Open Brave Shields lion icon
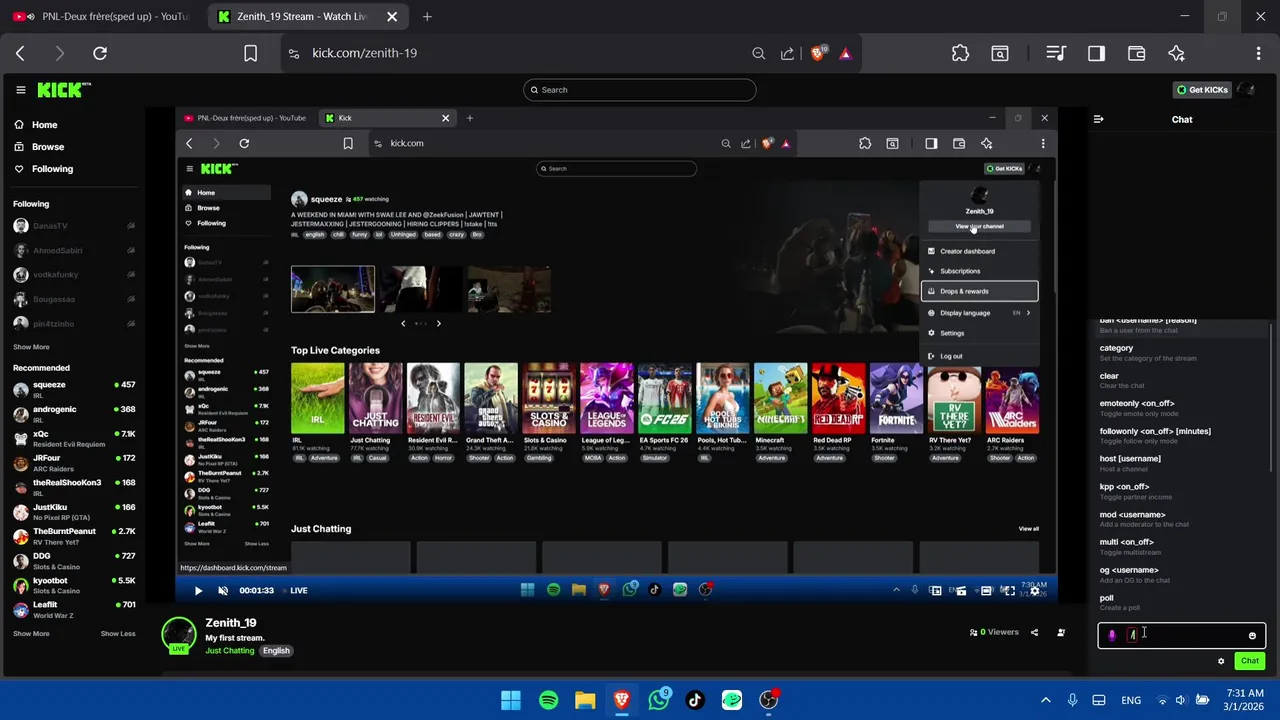The height and width of the screenshot is (720, 1280). pyautogui.click(x=818, y=53)
